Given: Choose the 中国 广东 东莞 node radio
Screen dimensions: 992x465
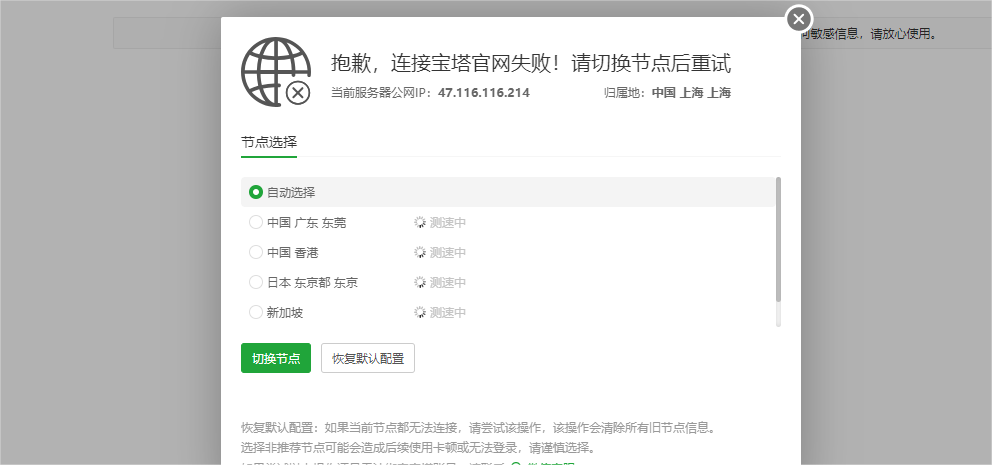Looking at the screenshot, I should (x=256, y=223).
